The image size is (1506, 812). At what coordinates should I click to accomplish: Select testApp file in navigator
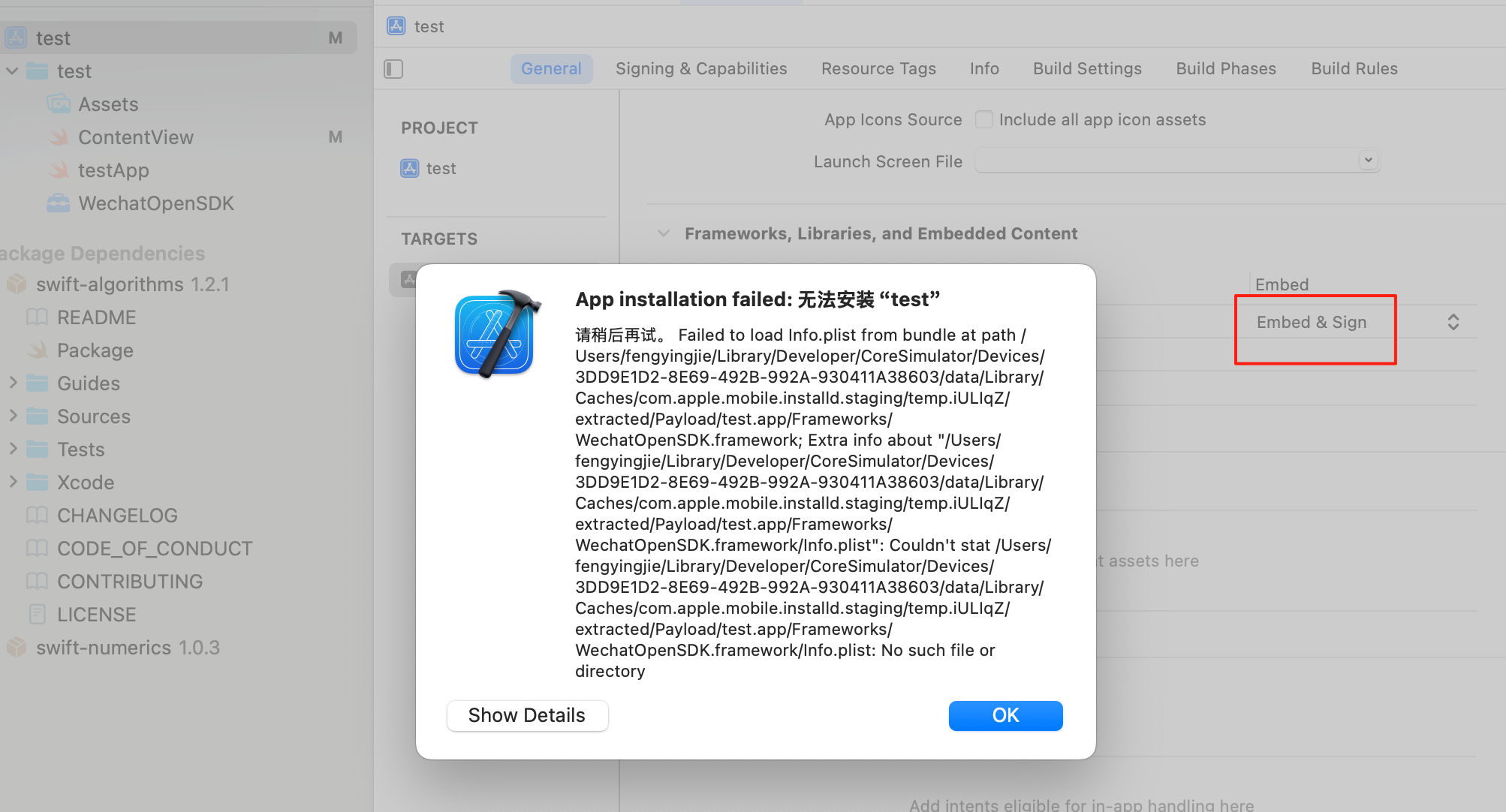[113, 170]
